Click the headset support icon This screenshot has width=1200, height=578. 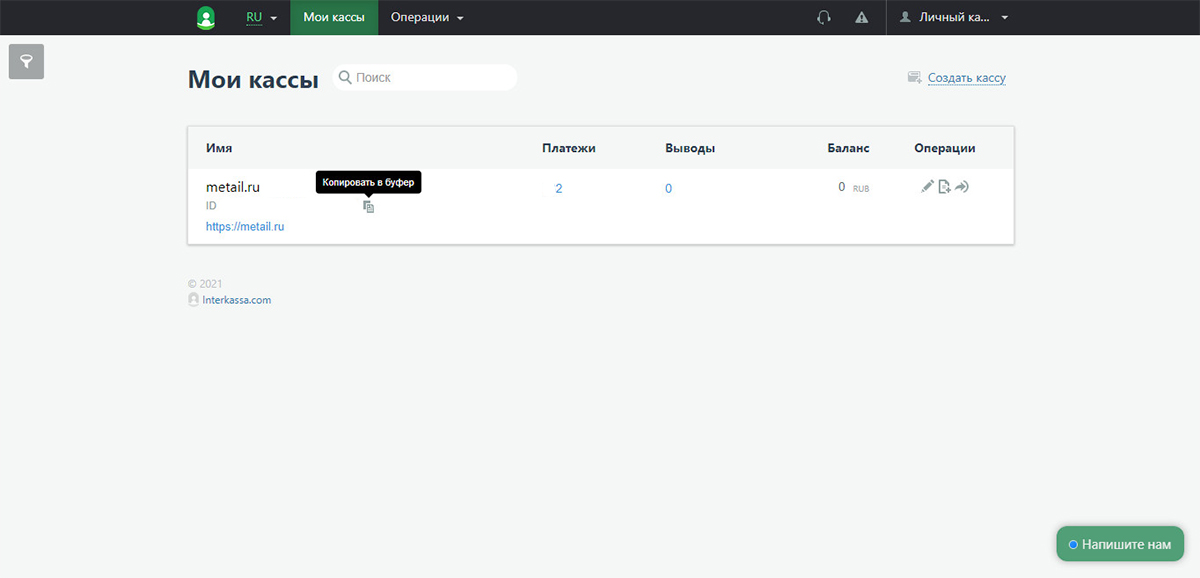pos(824,17)
